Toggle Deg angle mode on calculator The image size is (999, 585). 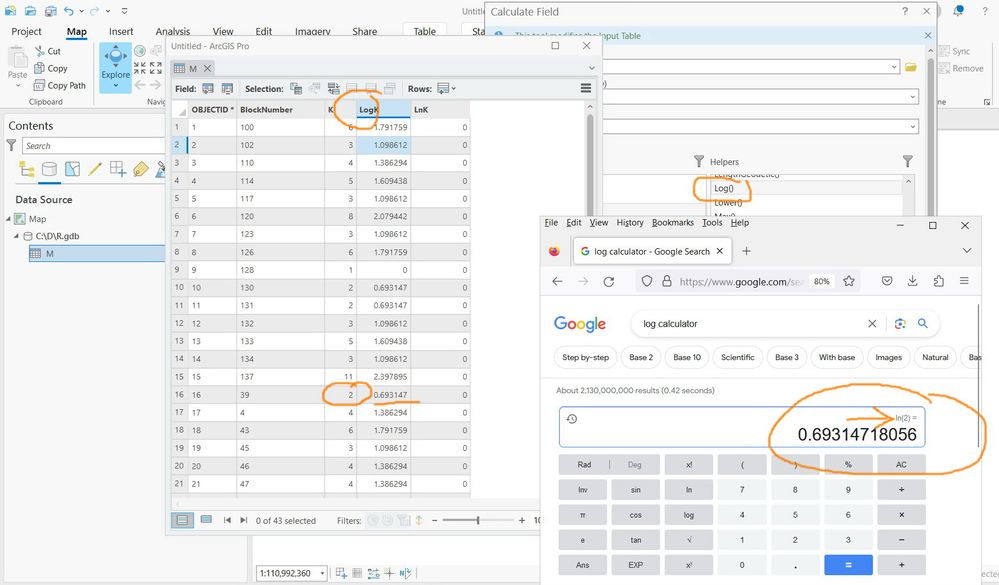pos(635,465)
